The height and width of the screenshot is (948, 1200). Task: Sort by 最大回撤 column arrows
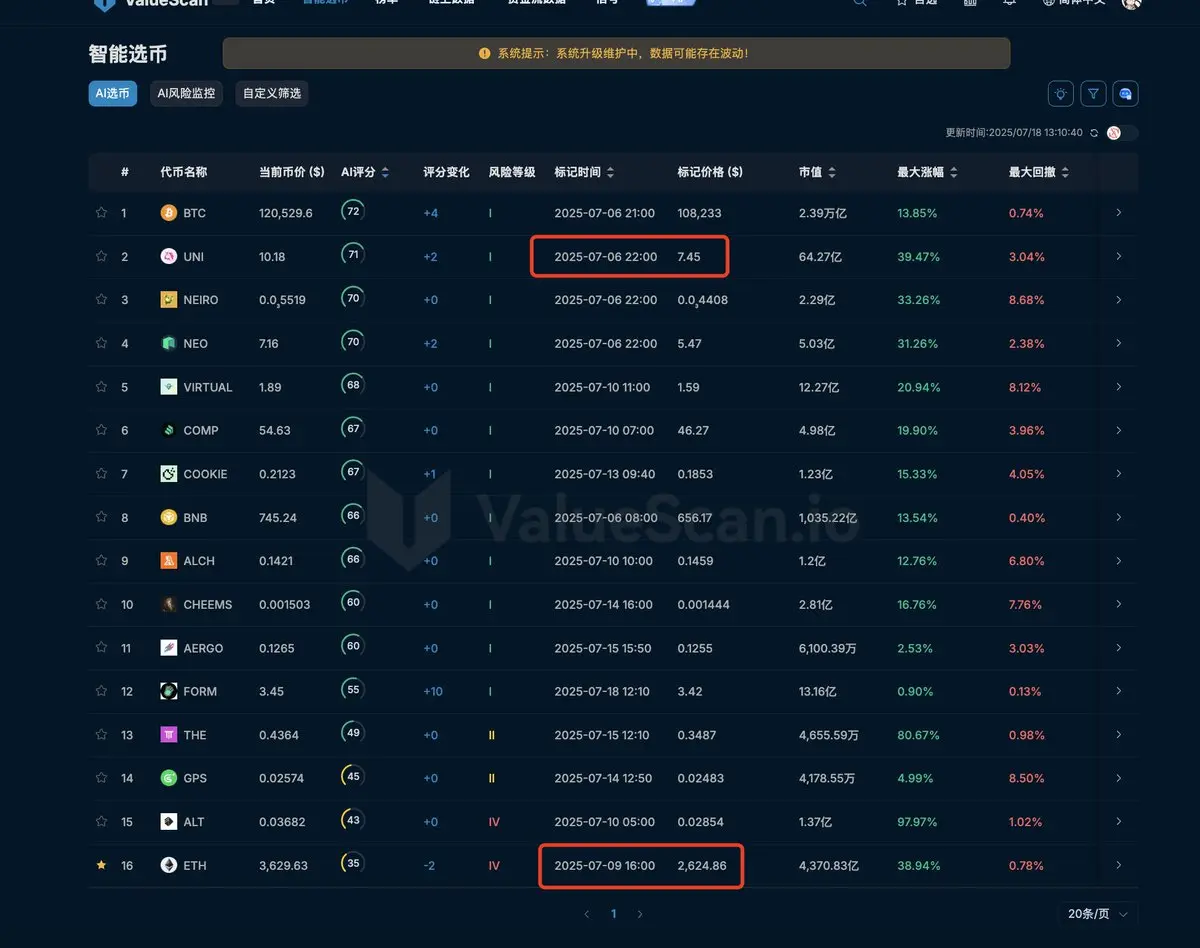pos(1065,172)
